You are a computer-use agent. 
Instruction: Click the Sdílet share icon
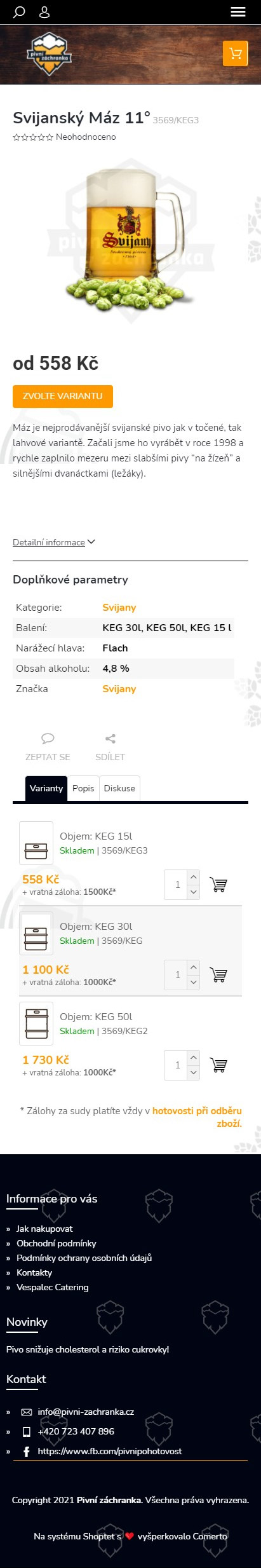110,739
